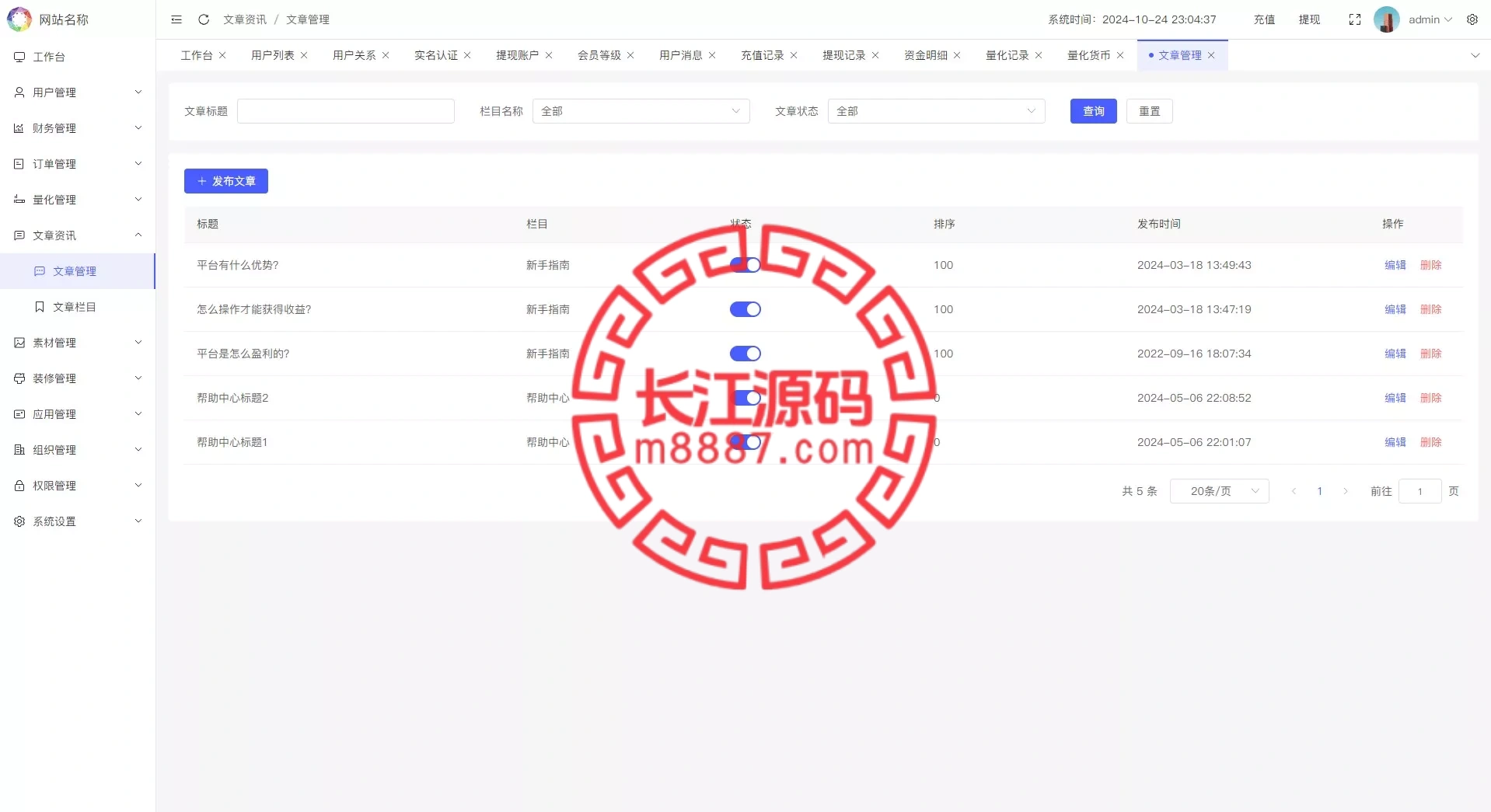Click the site logo icon
The height and width of the screenshot is (812, 1491).
coord(19,19)
